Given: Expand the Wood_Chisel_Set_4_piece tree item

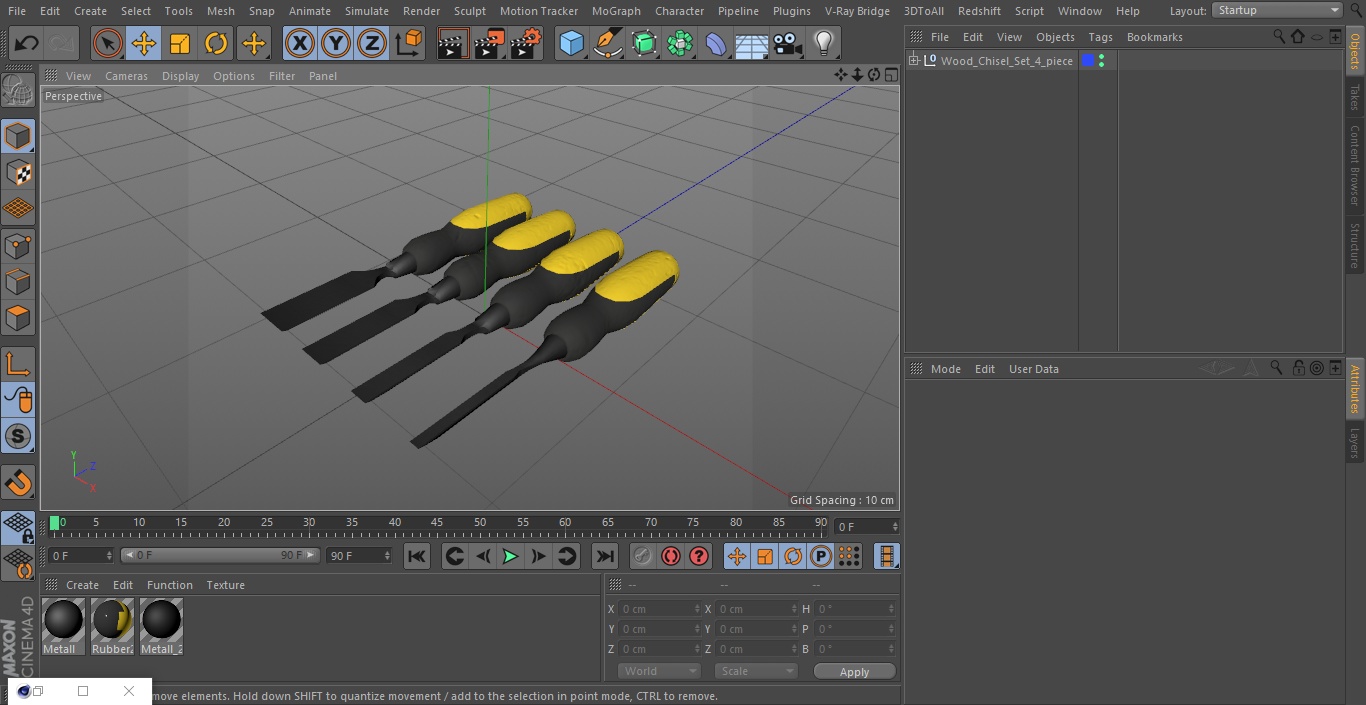Looking at the screenshot, I should (913, 61).
